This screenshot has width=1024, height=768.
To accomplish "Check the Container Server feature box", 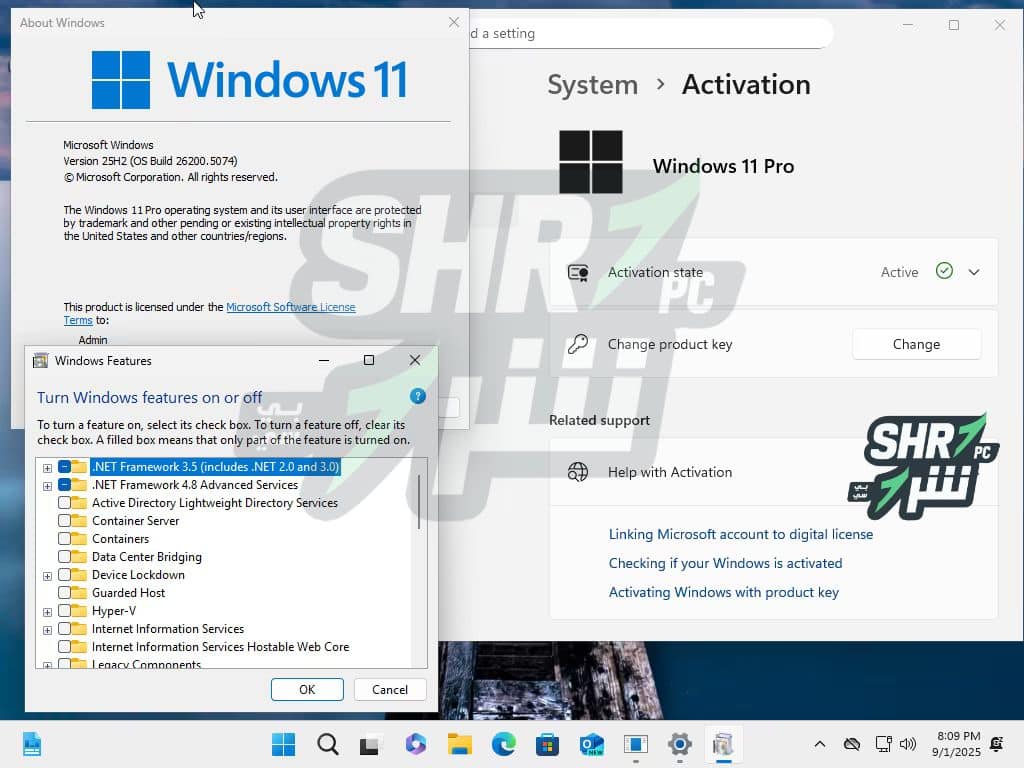I will (64, 520).
